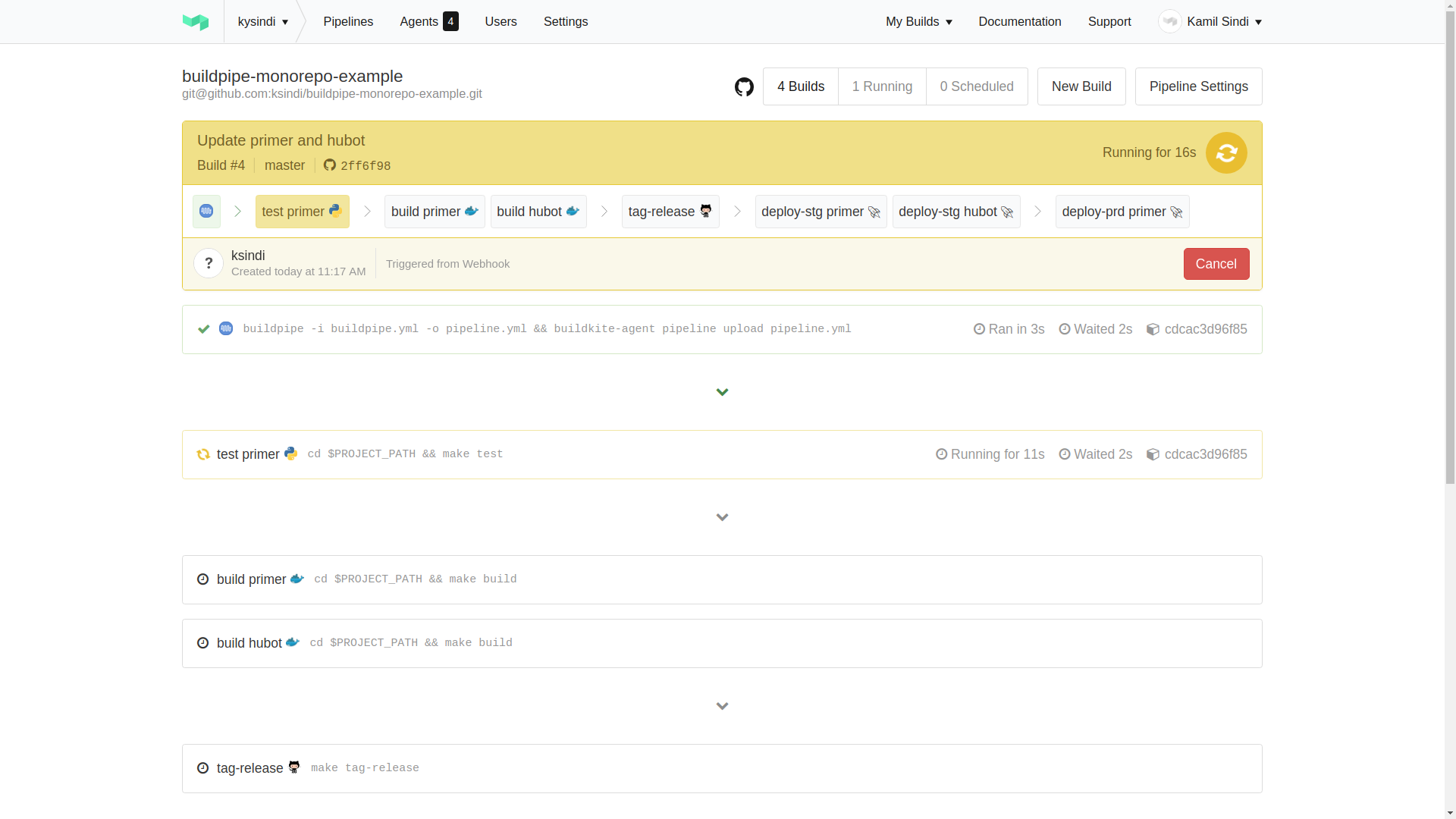1456x819 pixels.
Task: Expand the middle pipeline steps section
Action: [722, 517]
